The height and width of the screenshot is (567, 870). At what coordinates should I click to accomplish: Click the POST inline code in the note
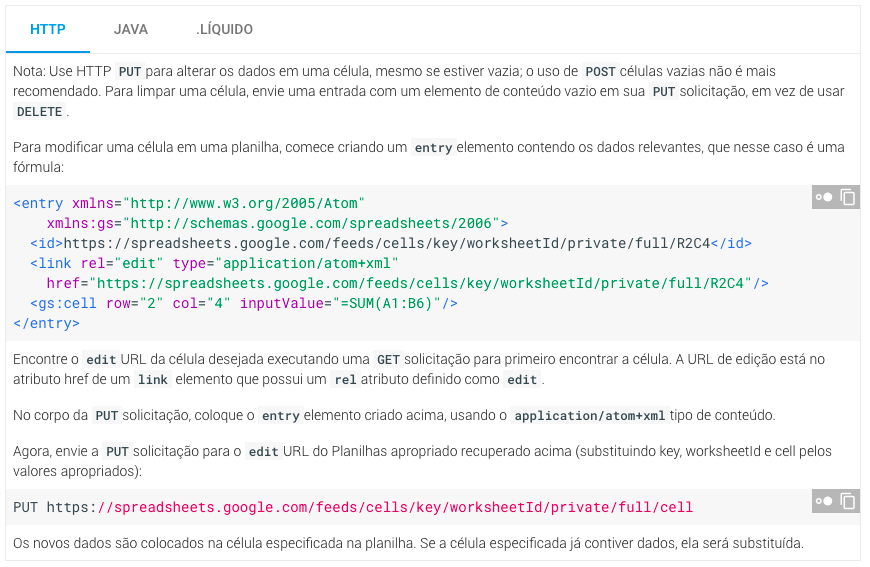tap(600, 72)
